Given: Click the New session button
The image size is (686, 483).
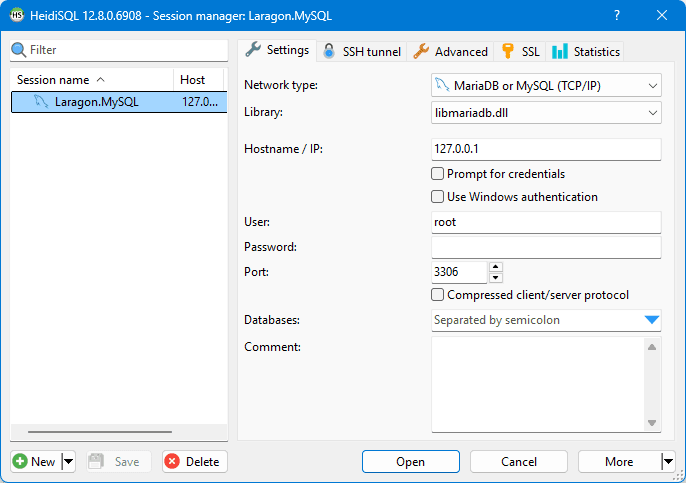Looking at the screenshot, I should 36,462.
